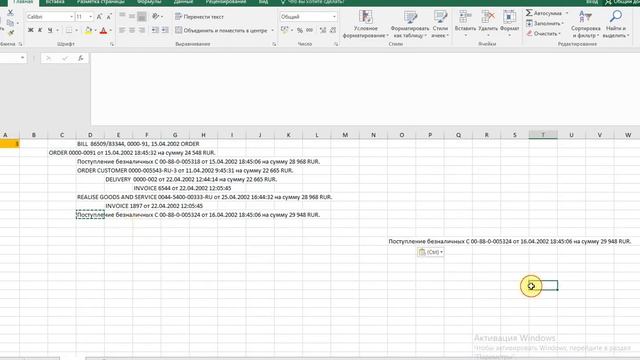Viewport: 640px width, 360px height.
Task: Click the Format Painter brush icon
Action: 11,33
